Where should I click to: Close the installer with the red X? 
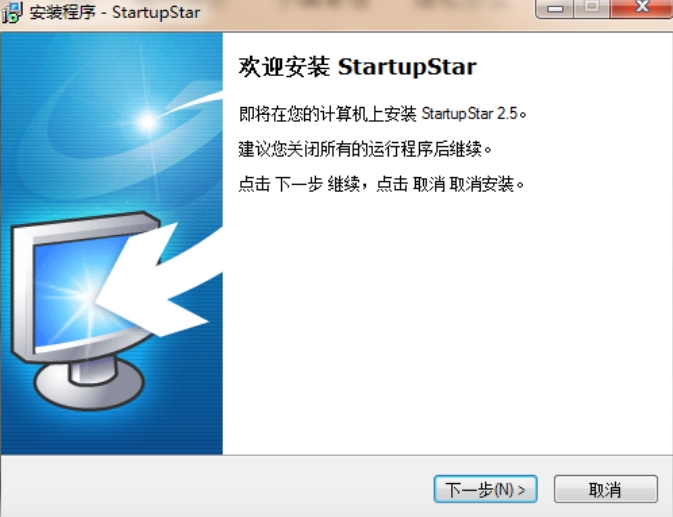[x=642, y=7]
